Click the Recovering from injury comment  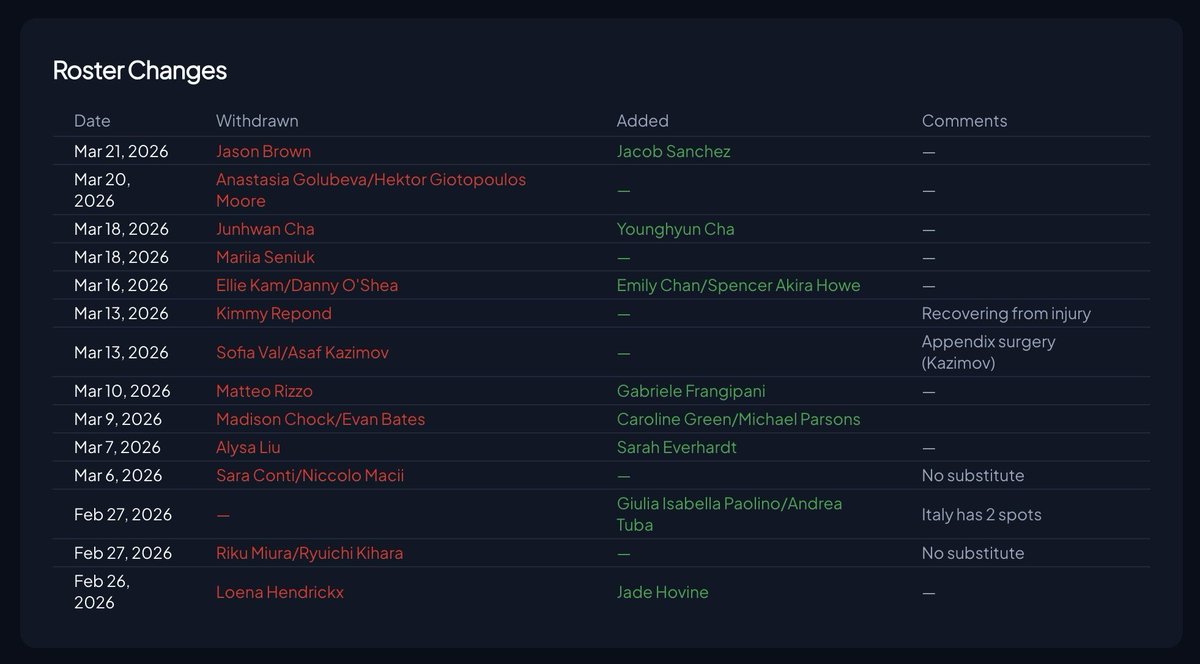point(1006,313)
